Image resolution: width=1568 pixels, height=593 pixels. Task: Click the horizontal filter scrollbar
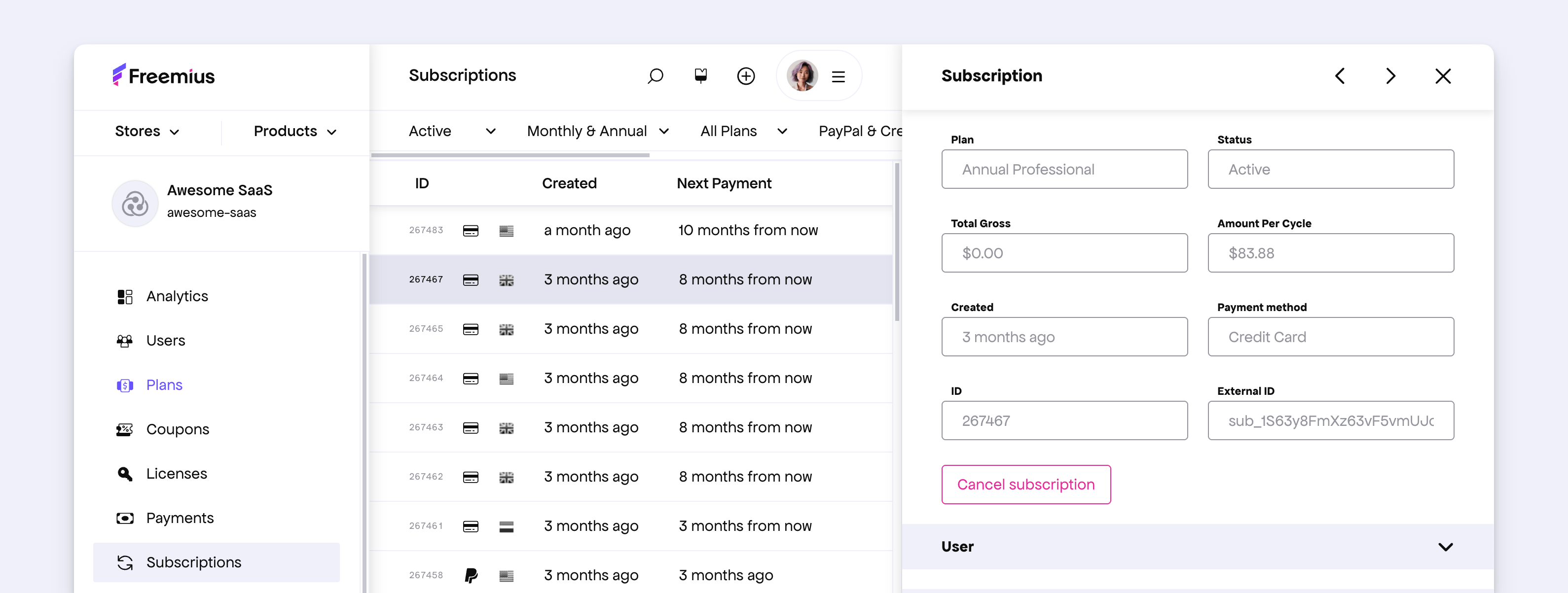510,156
